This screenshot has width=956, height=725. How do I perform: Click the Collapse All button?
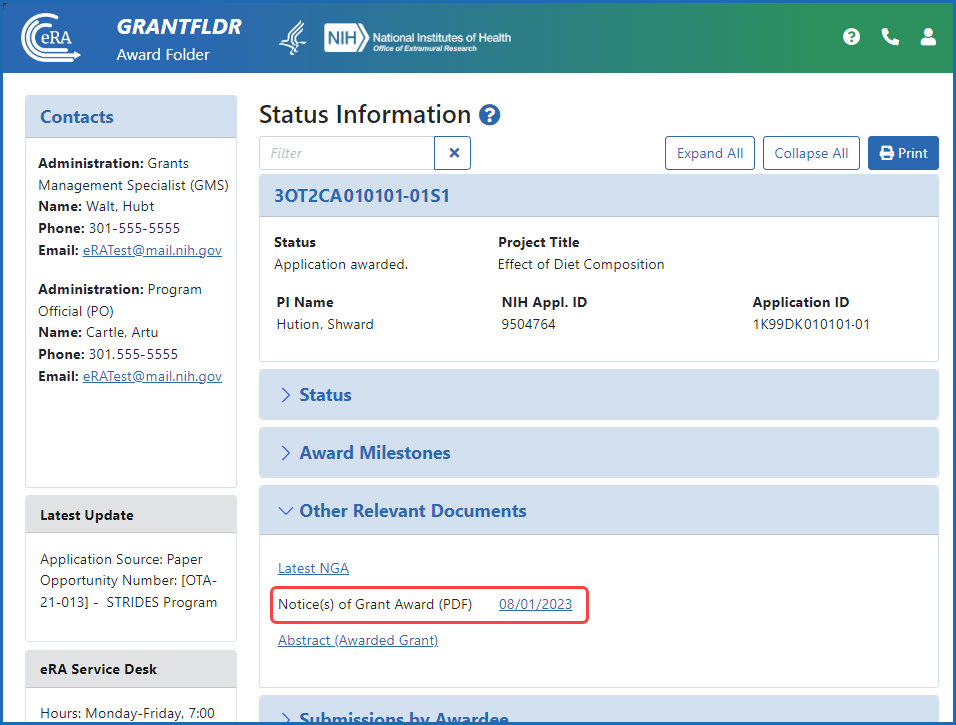click(x=811, y=153)
